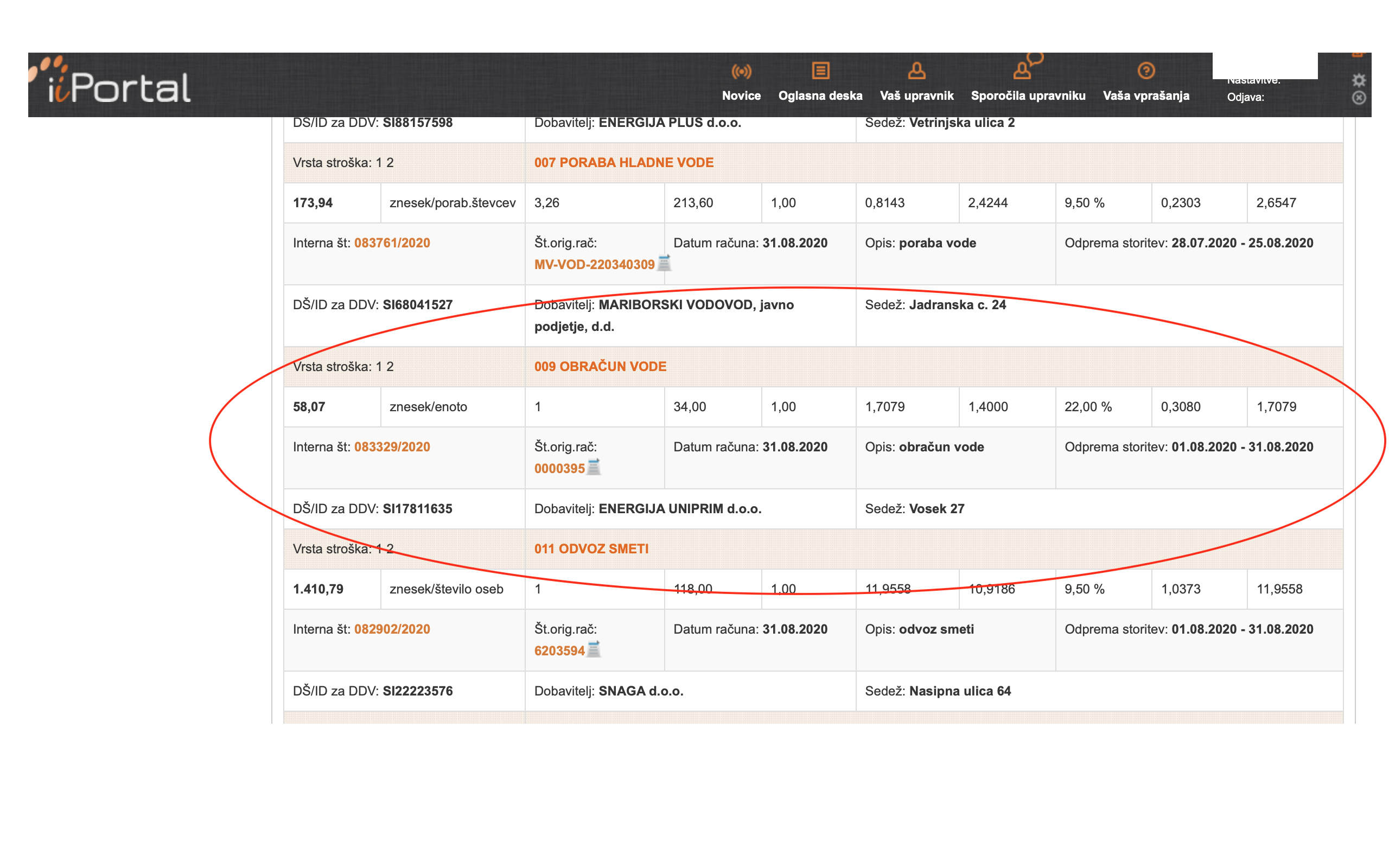Click address Vetrinjska ulica 2
This screenshot has width=1389, height=868.
click(961, 123)
